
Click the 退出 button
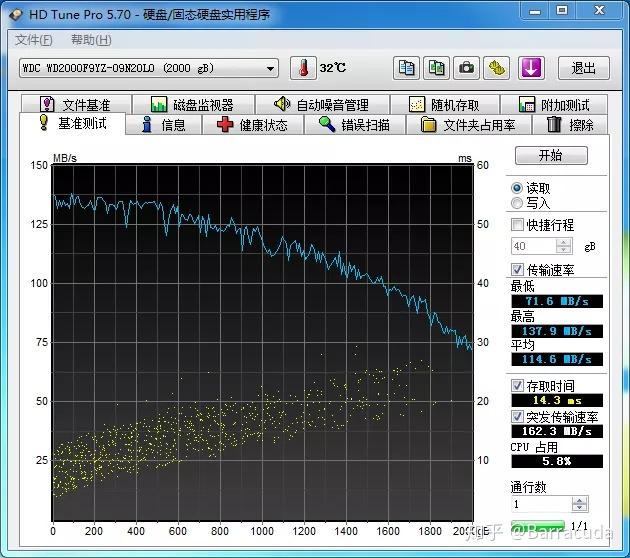583,68
